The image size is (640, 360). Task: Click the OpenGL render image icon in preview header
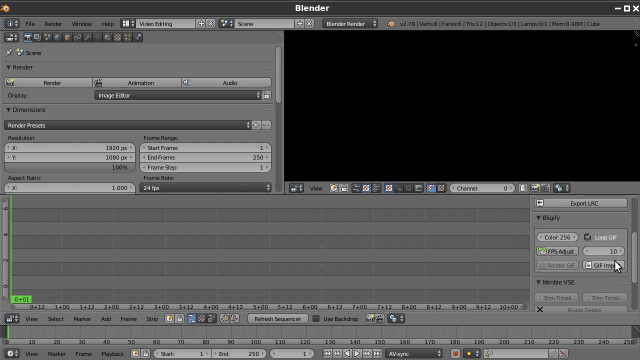(x=535, y=188)
